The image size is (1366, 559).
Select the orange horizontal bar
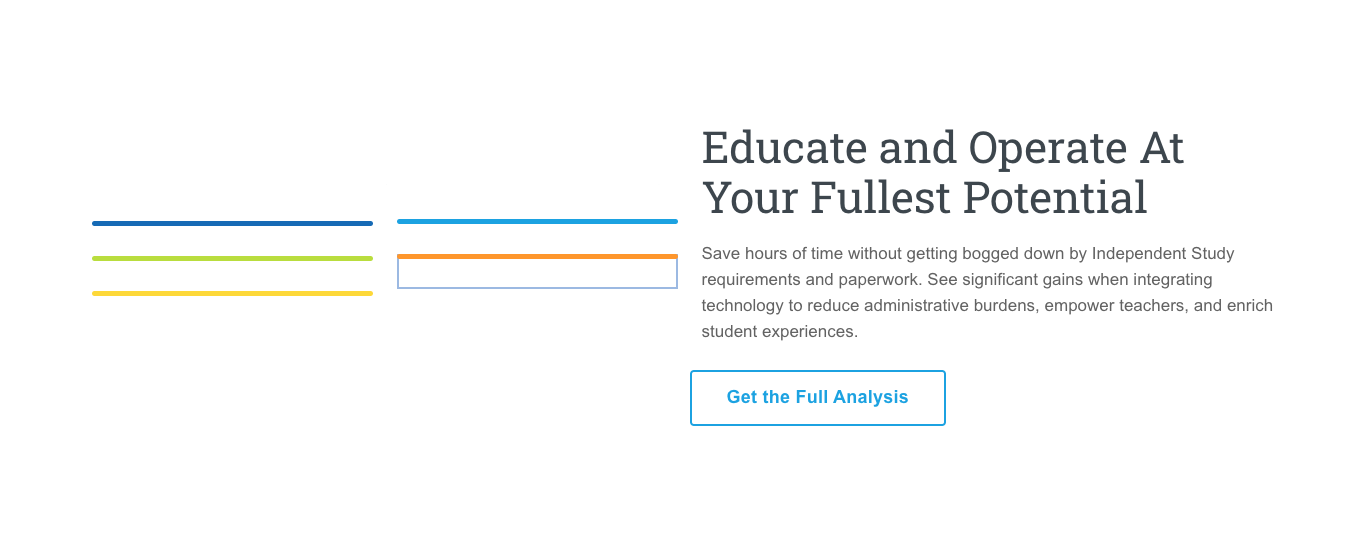[537, 256]
